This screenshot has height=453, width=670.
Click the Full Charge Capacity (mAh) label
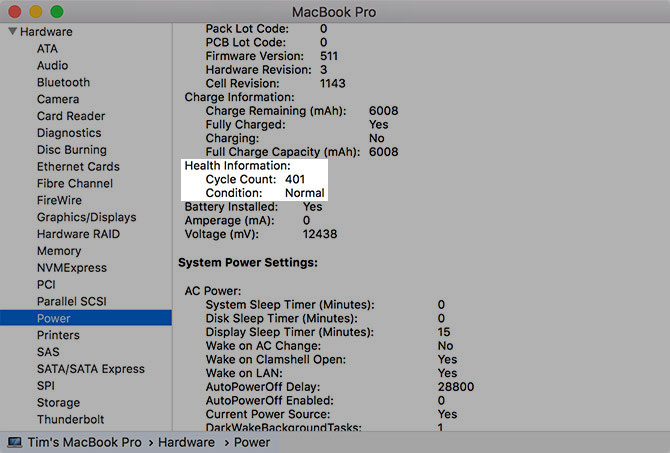tap(282, 152)
